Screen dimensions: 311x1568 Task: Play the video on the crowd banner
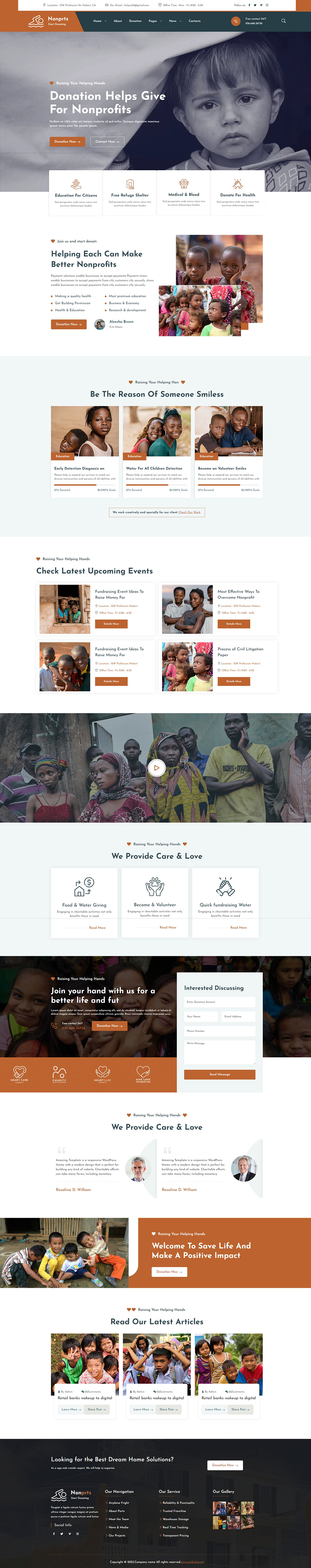click(156, 768)
